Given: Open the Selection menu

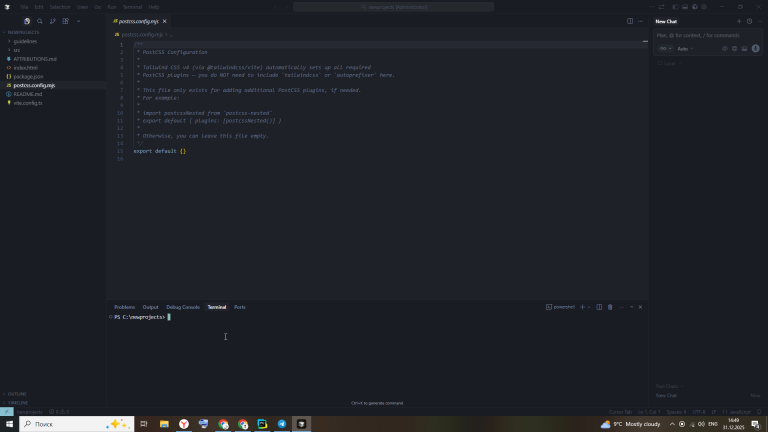Looking at the screenshot, I should pos(60,7).
